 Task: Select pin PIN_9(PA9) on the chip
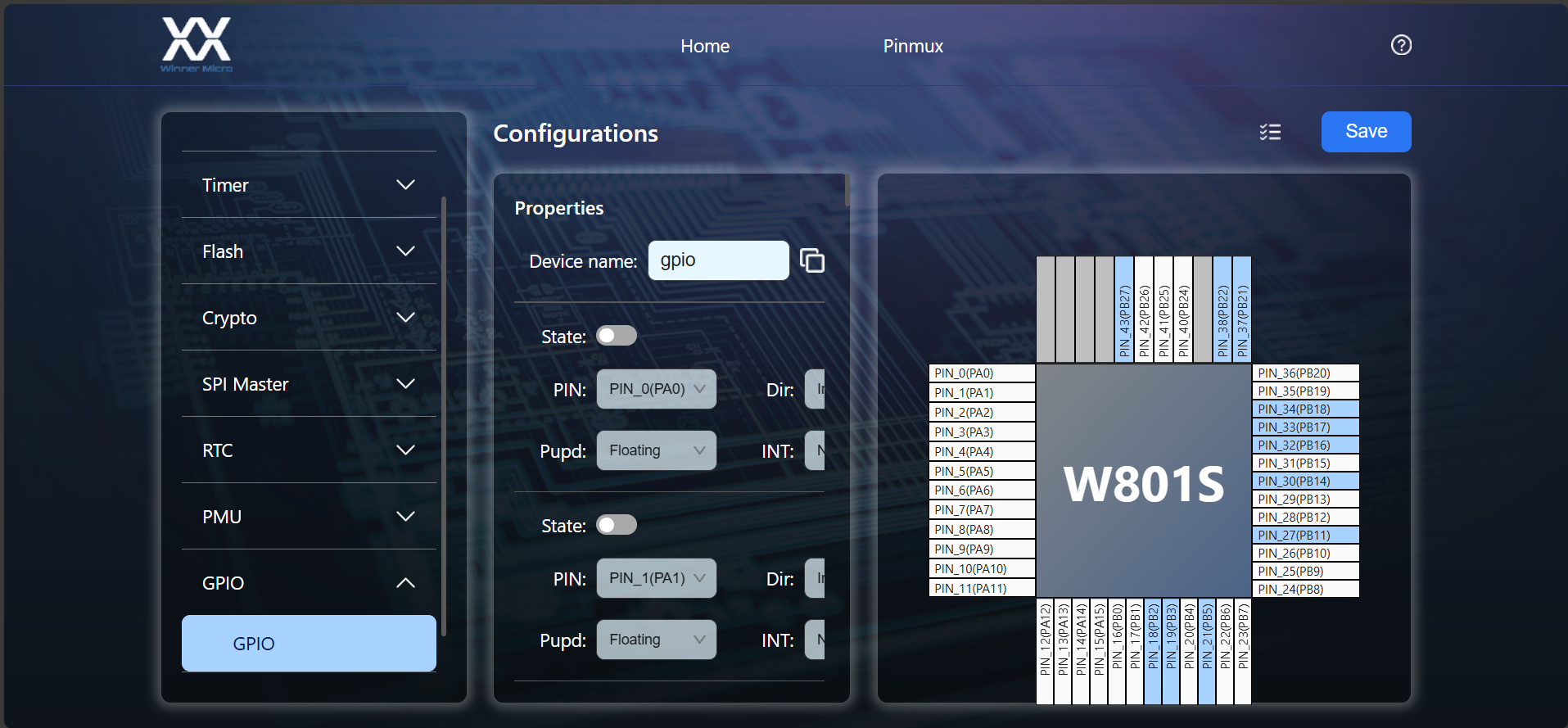tap(982, 549)
